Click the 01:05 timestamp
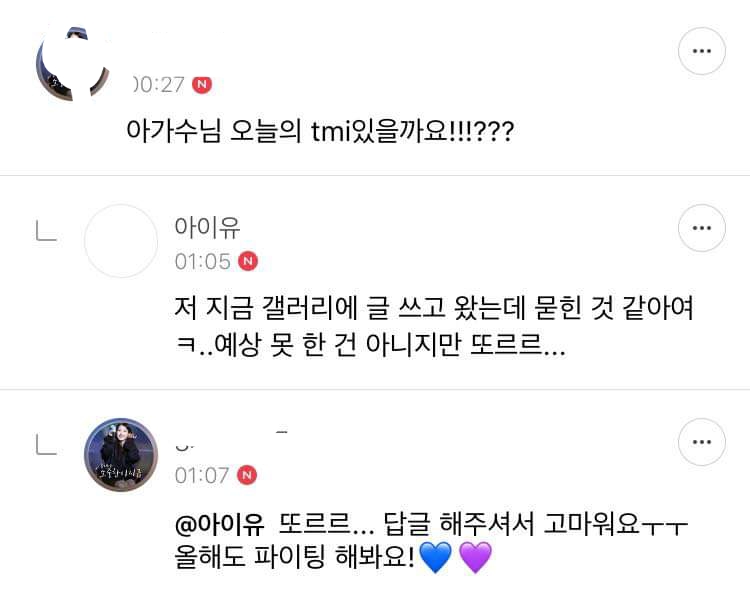Image resolution: width=750 pixels, height=594 pixels. [x=202, y=261]
